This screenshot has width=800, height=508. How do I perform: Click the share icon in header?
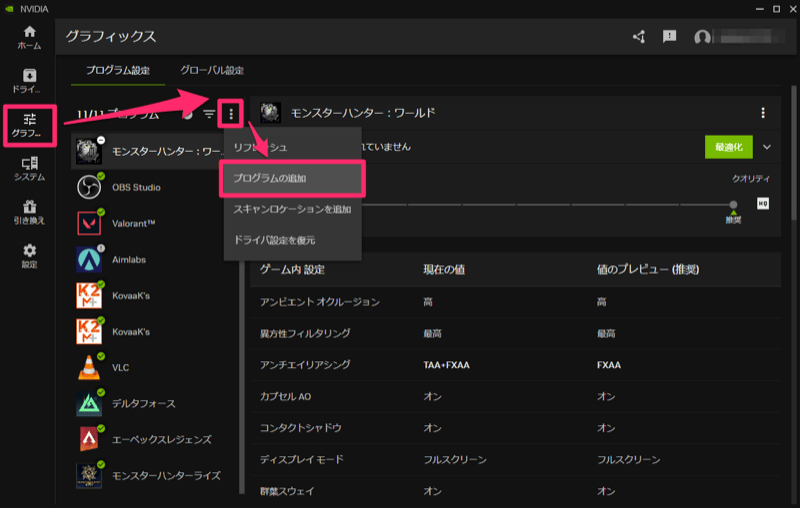(639, 37)
